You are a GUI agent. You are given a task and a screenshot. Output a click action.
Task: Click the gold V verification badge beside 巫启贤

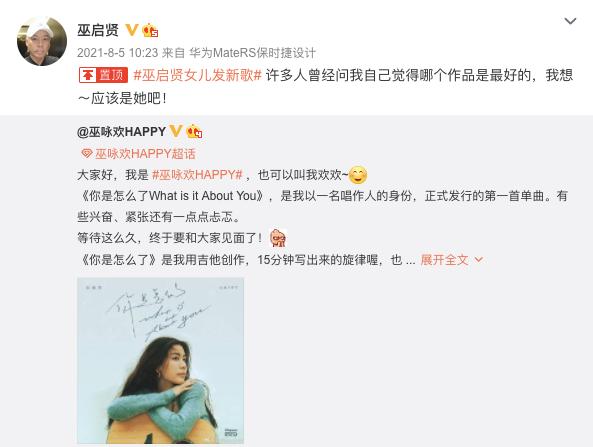coord(131,29)
